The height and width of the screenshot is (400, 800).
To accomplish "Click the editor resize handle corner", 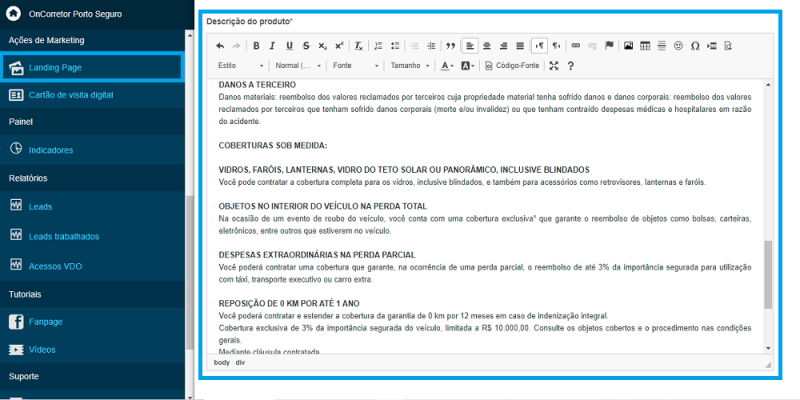I will 767,364.
